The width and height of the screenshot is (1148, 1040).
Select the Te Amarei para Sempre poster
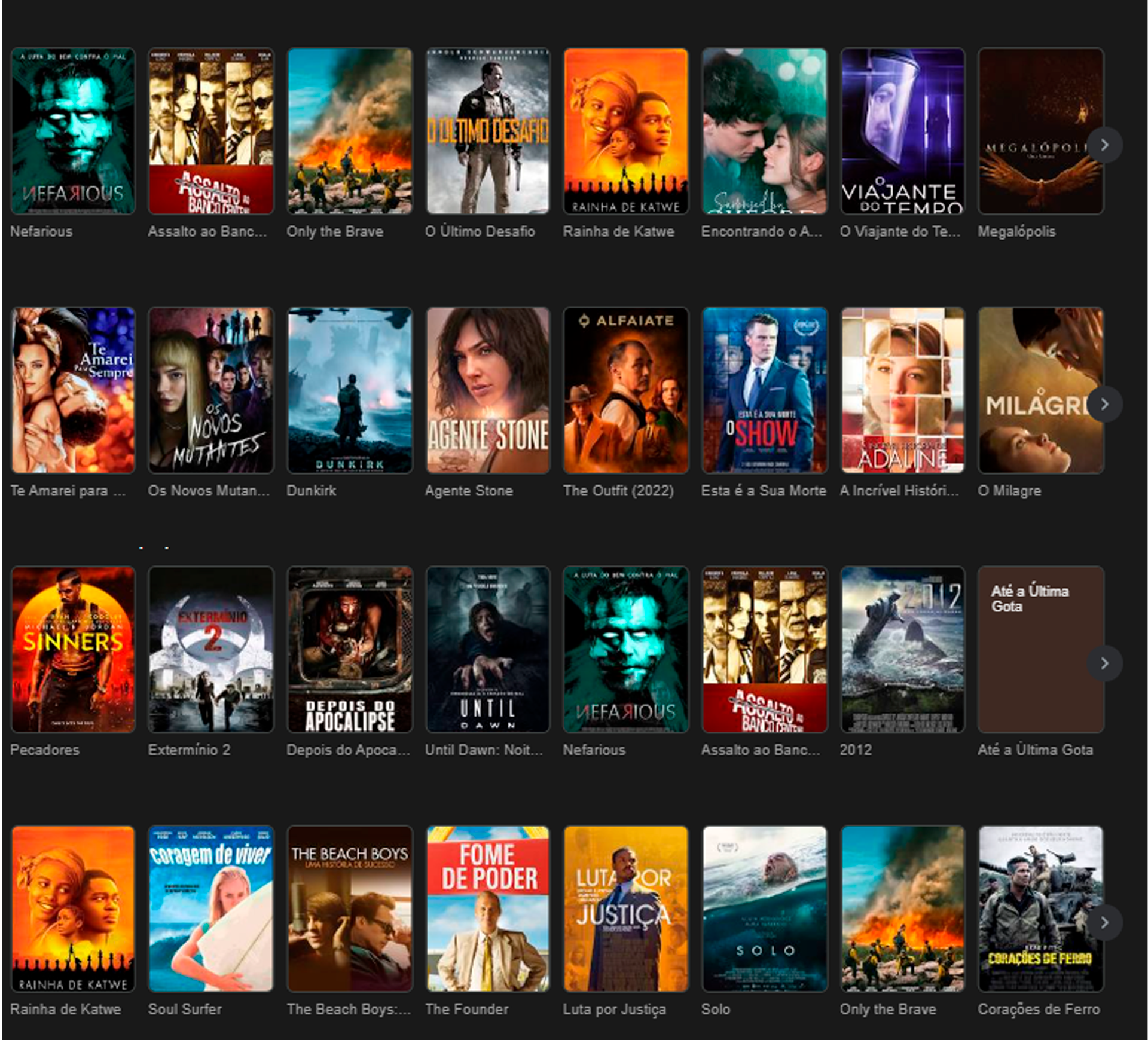[x=73, y=390]
